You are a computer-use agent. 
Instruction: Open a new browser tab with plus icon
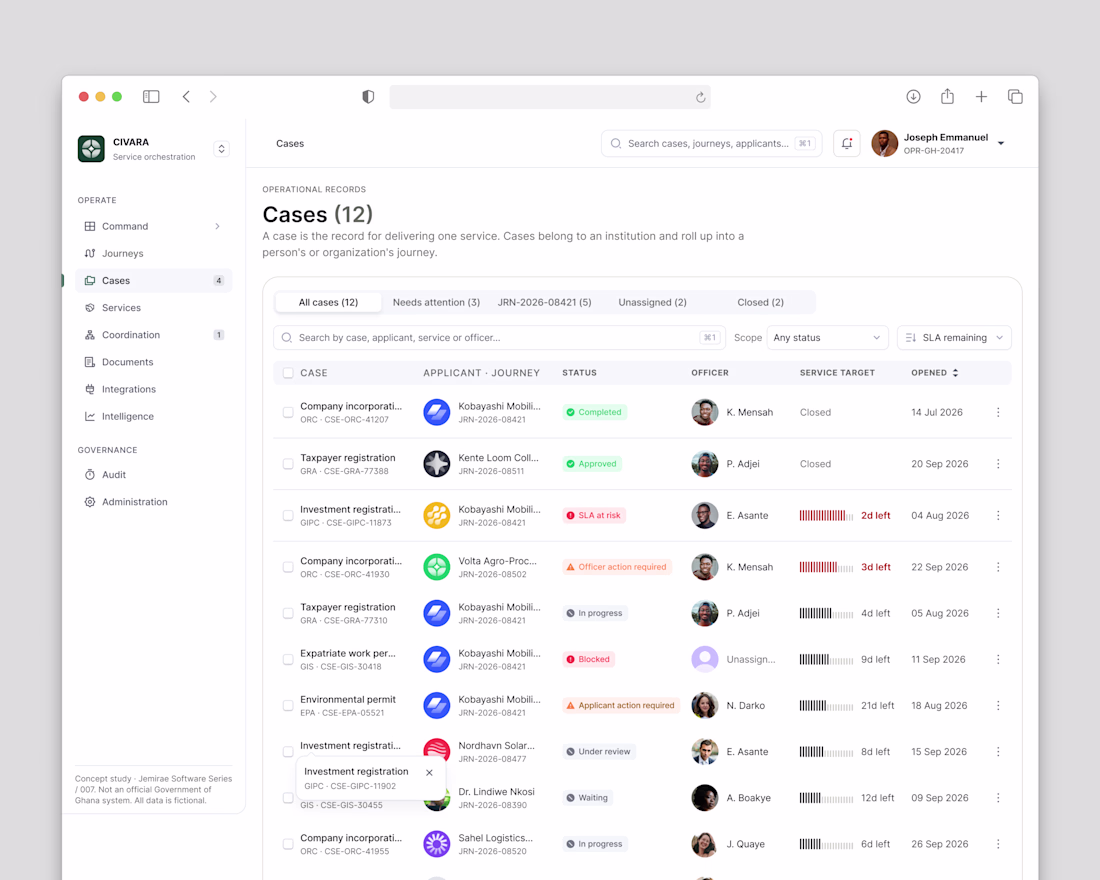point(981,97)
